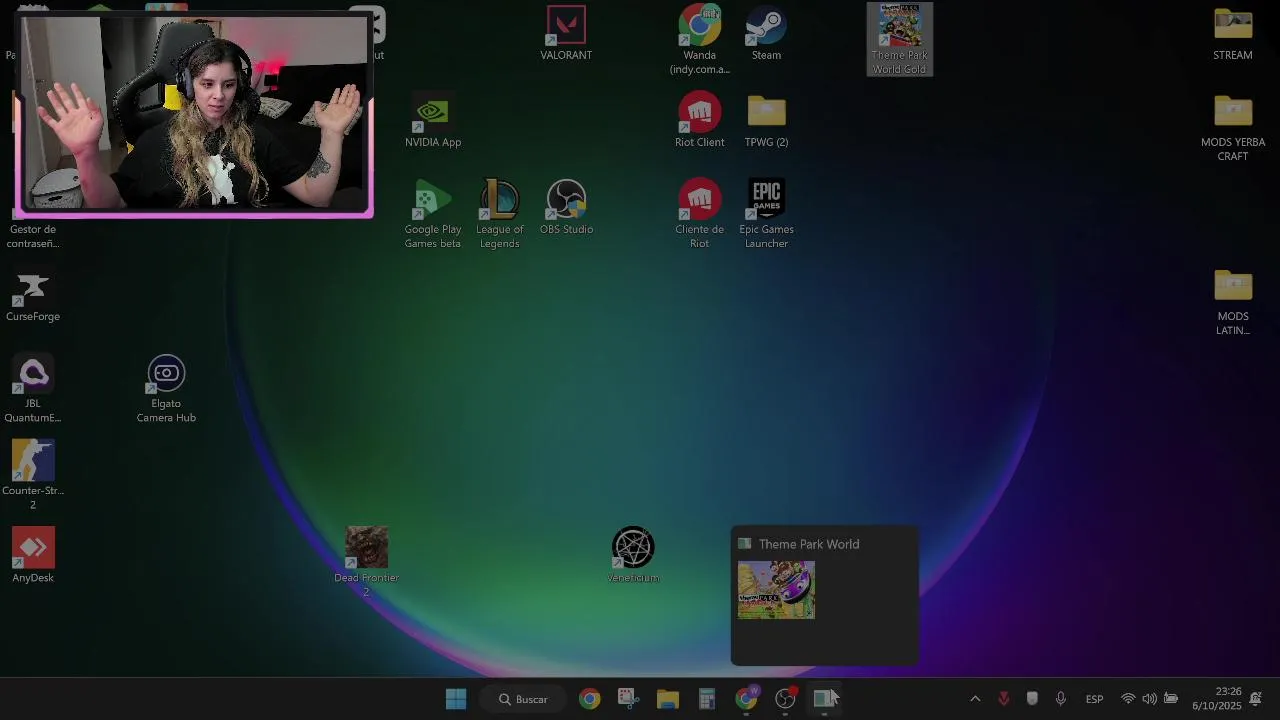
Task: Open the AnyDesk desktop shortcut
Action: click(x=33, y=556)
